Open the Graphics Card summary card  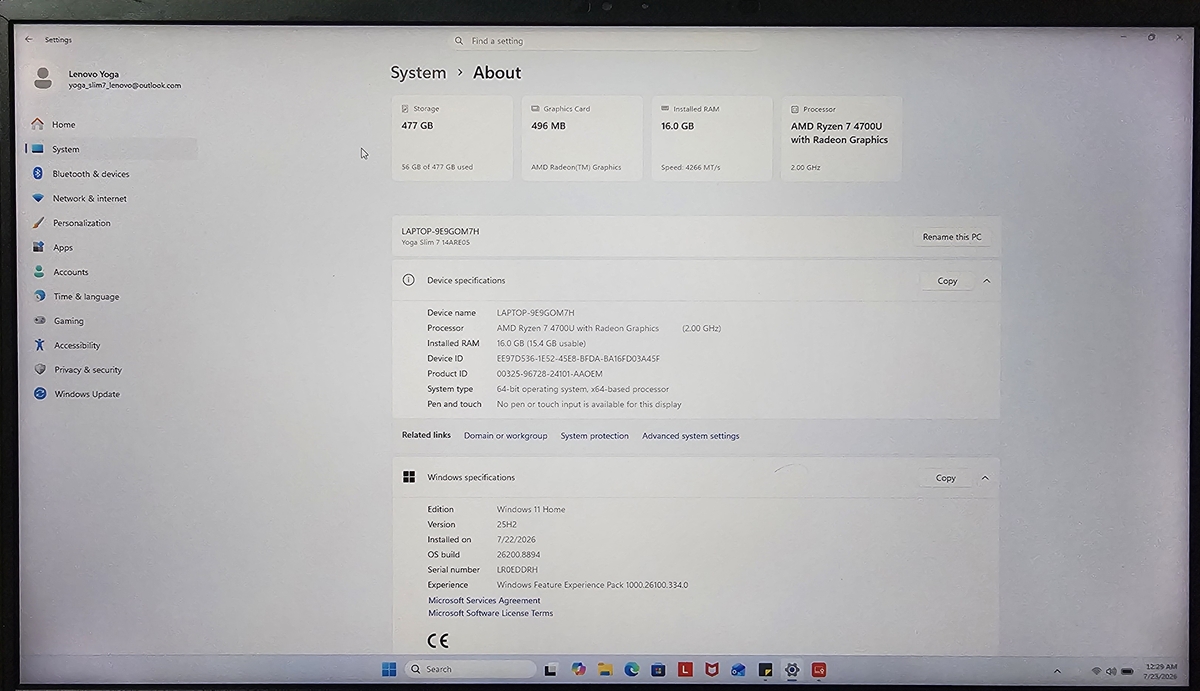[x=582, y=138]
